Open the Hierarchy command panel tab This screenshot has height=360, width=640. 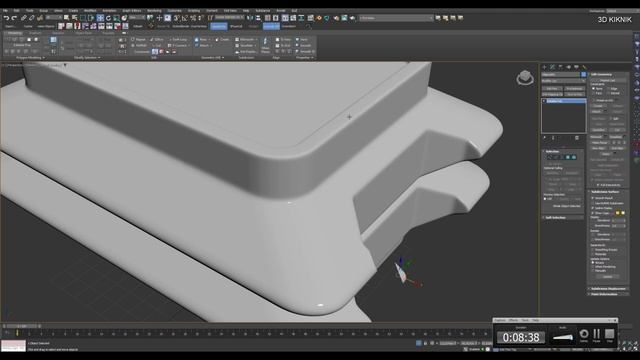(560, 67)
